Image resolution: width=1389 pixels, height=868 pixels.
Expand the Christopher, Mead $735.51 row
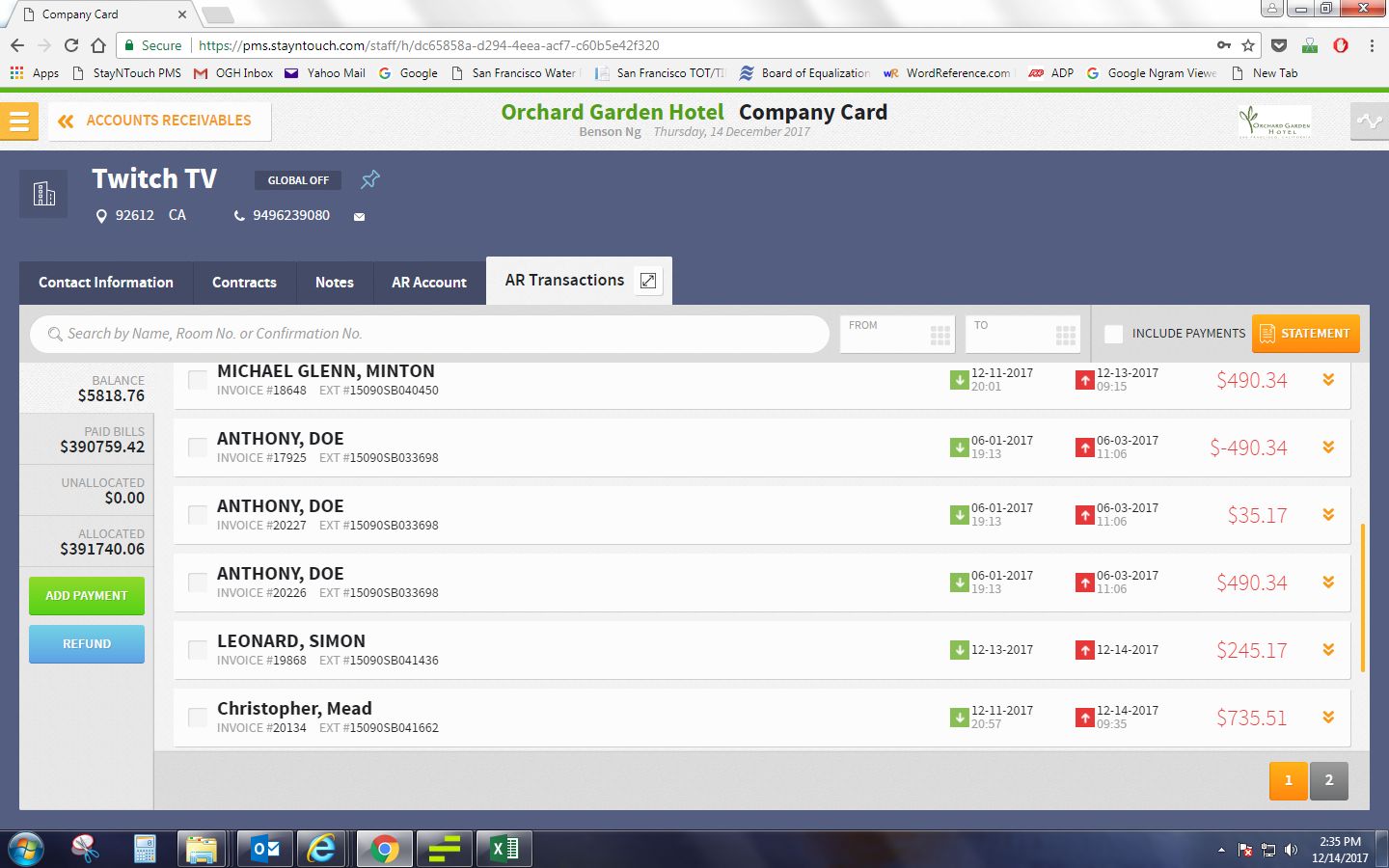1328,718
